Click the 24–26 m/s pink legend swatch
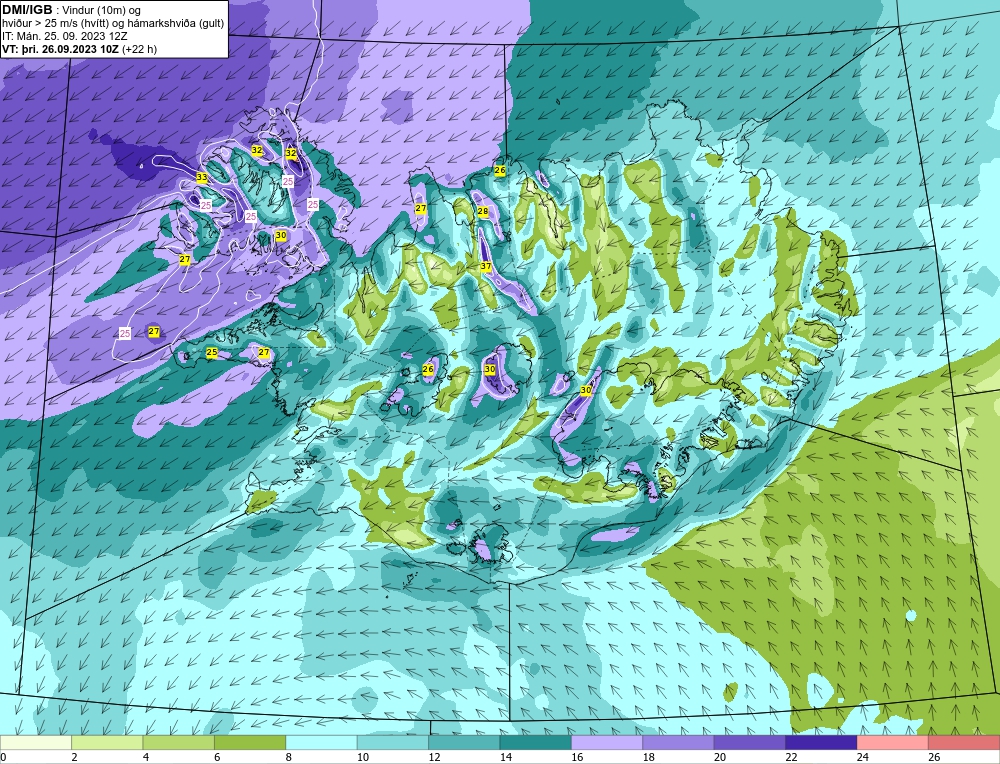 pos(893,743)
